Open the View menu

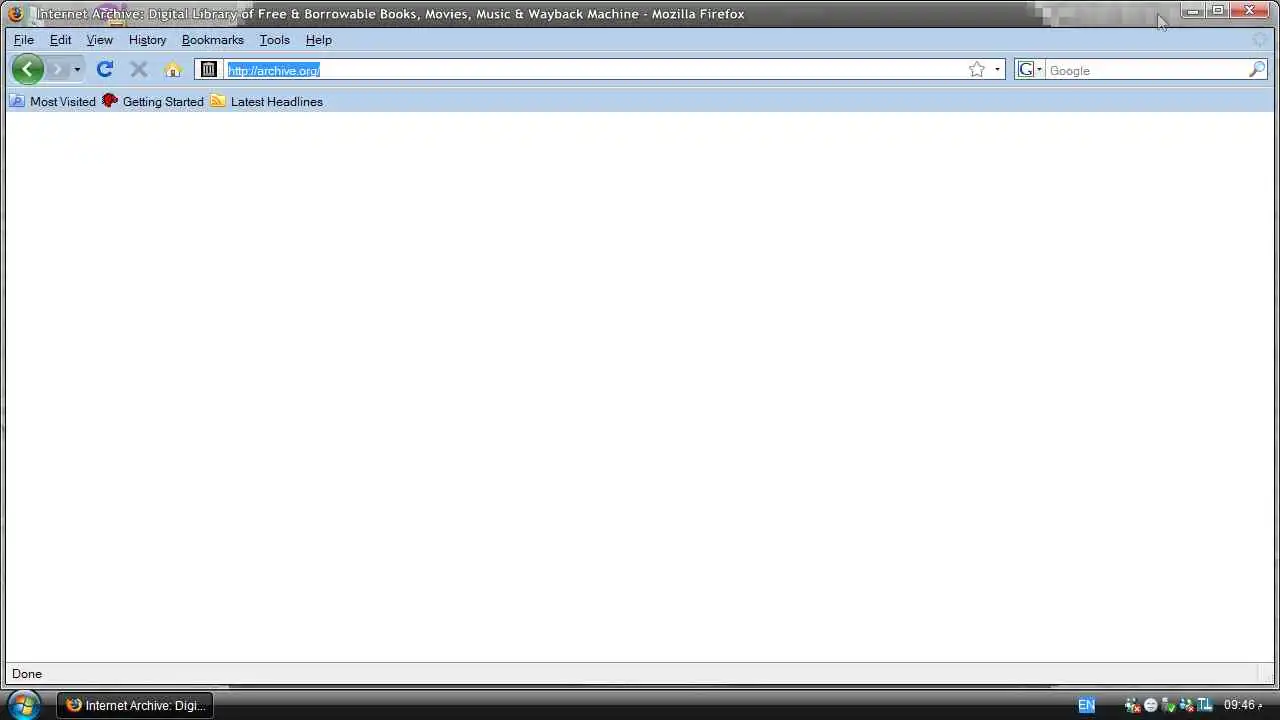pyautogui.click(x=100, y=40)
